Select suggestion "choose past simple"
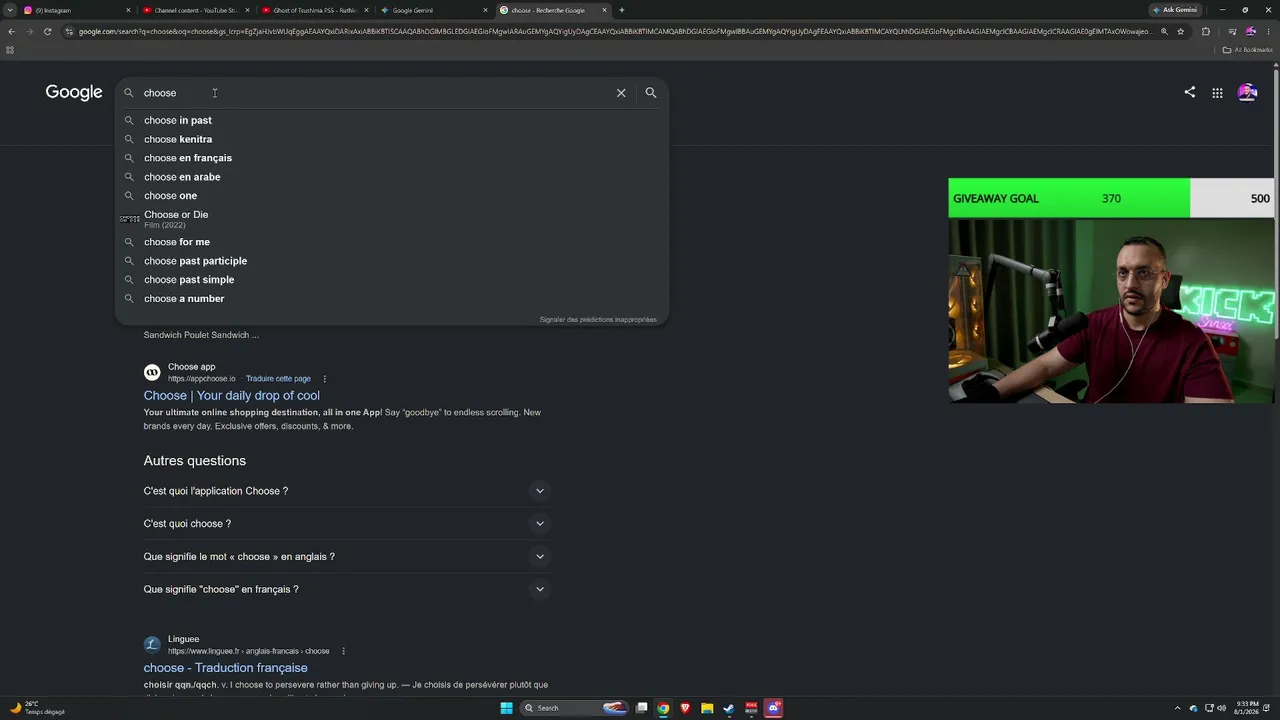This screenshot has width=1280, height=720. pyautogui.click(x=392, y=280)
